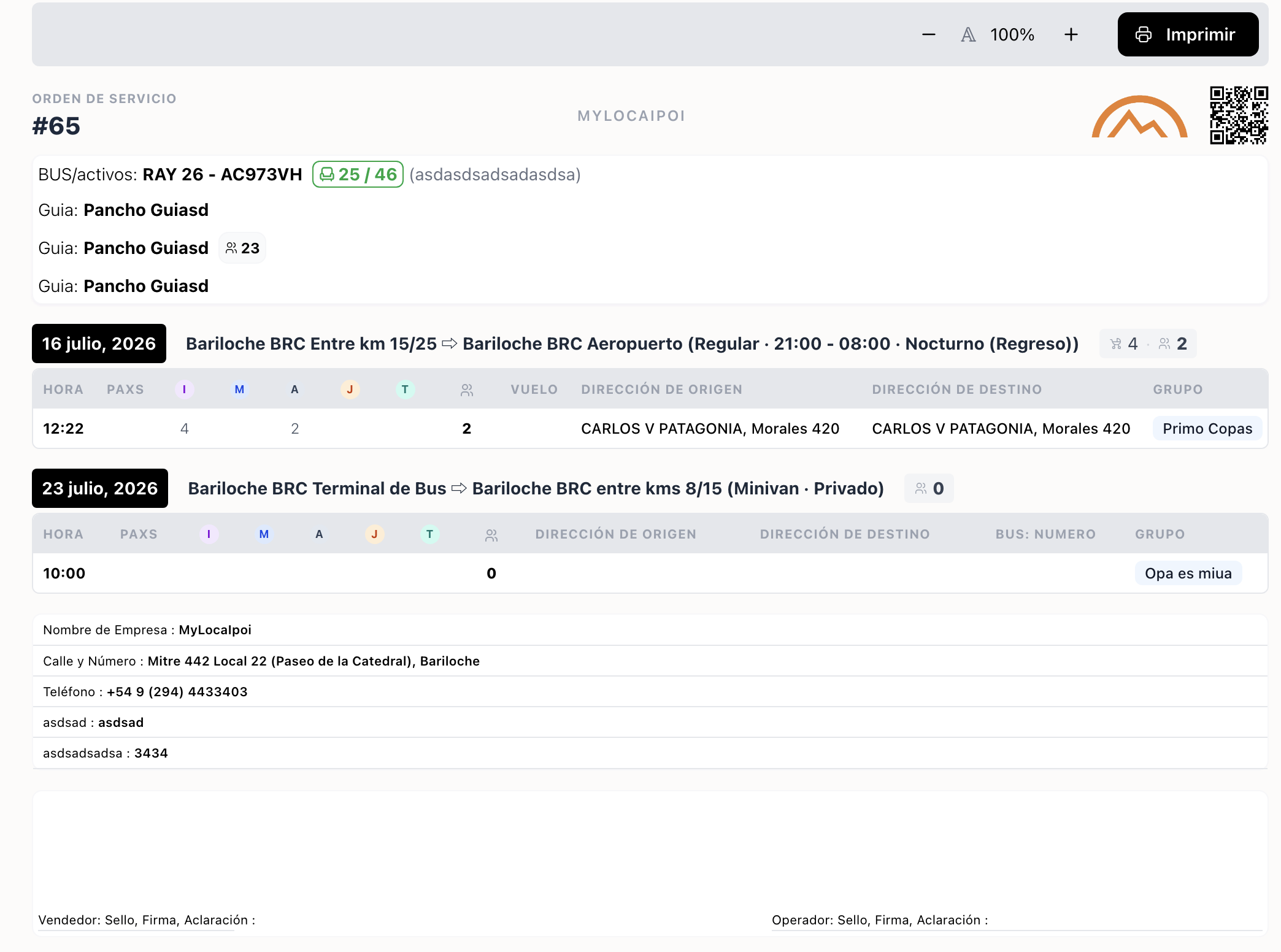
Task: Click the blue M badge in first table
Action: tap(239, 390)
